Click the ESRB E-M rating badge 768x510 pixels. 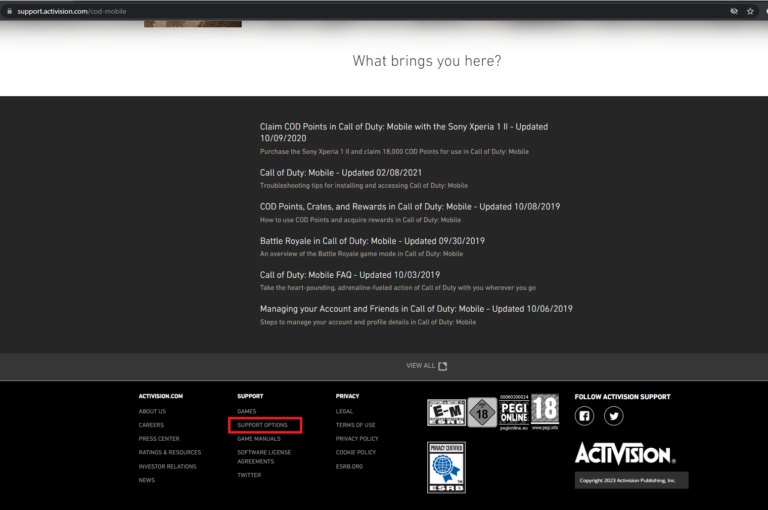[x=446, y=412]
